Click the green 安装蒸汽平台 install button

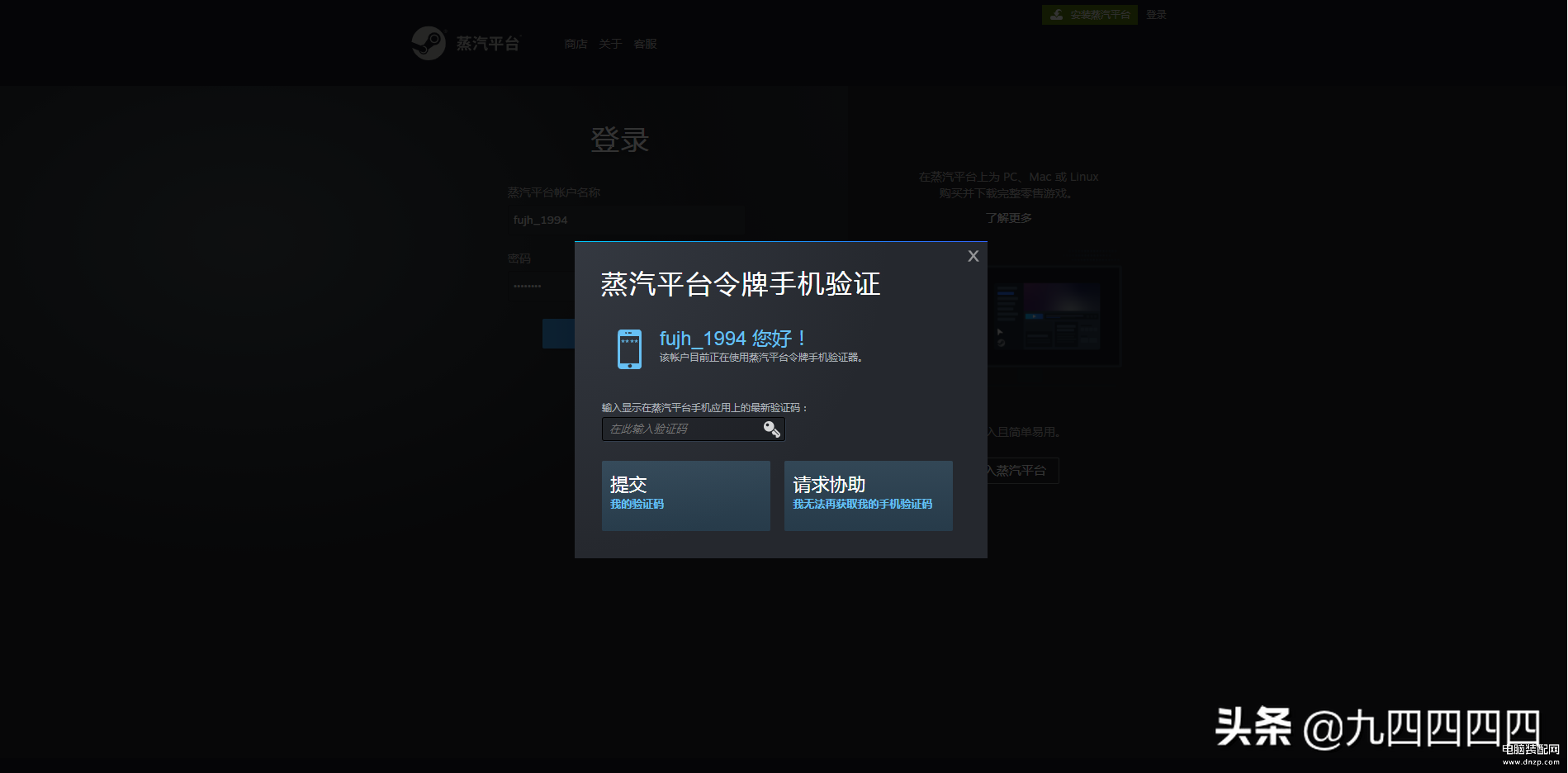click(x=1089, y=15)
